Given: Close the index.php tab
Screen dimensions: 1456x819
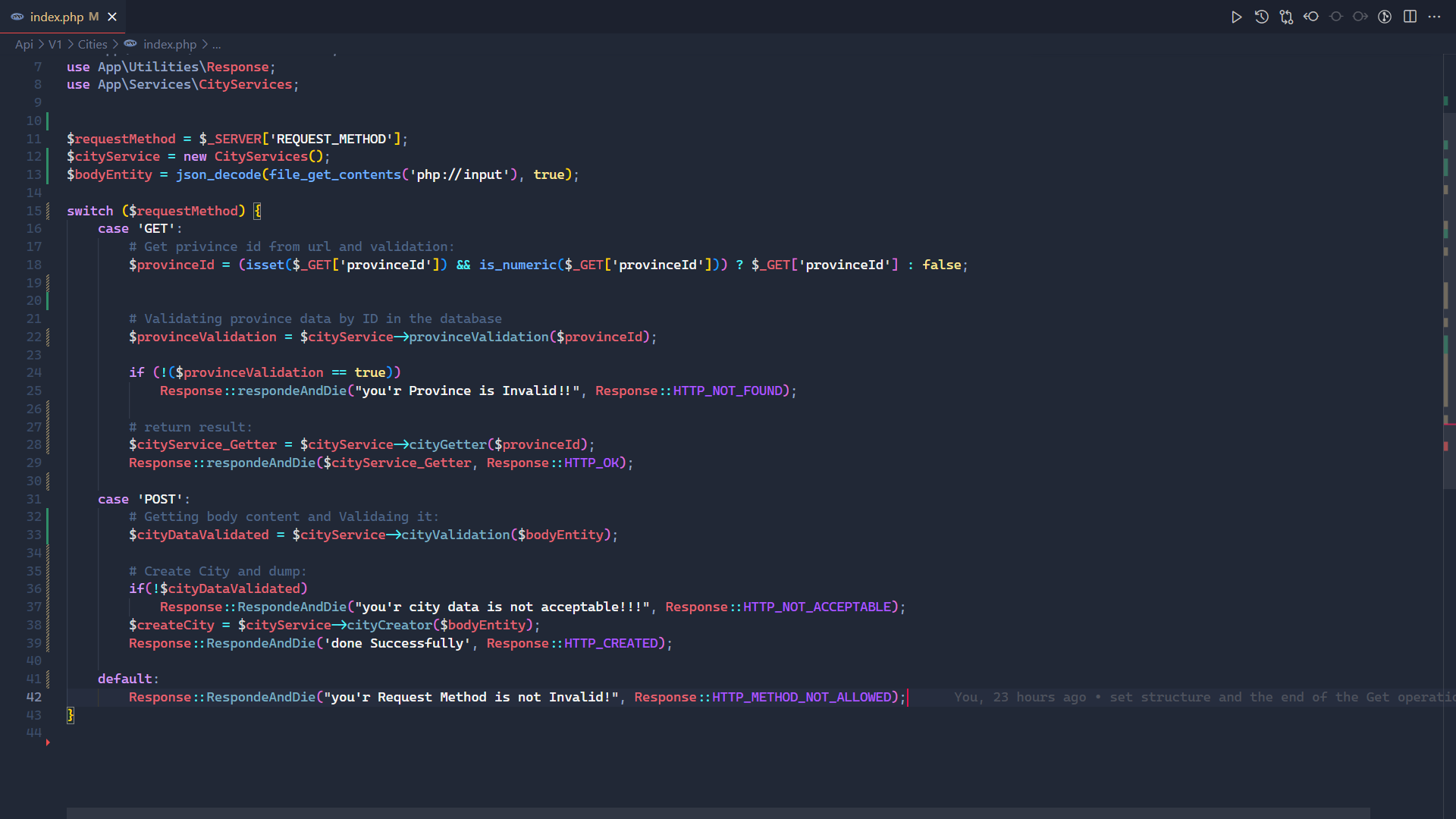Looking at the screenshot, I should pyautogui.click(x=112, y=17).
